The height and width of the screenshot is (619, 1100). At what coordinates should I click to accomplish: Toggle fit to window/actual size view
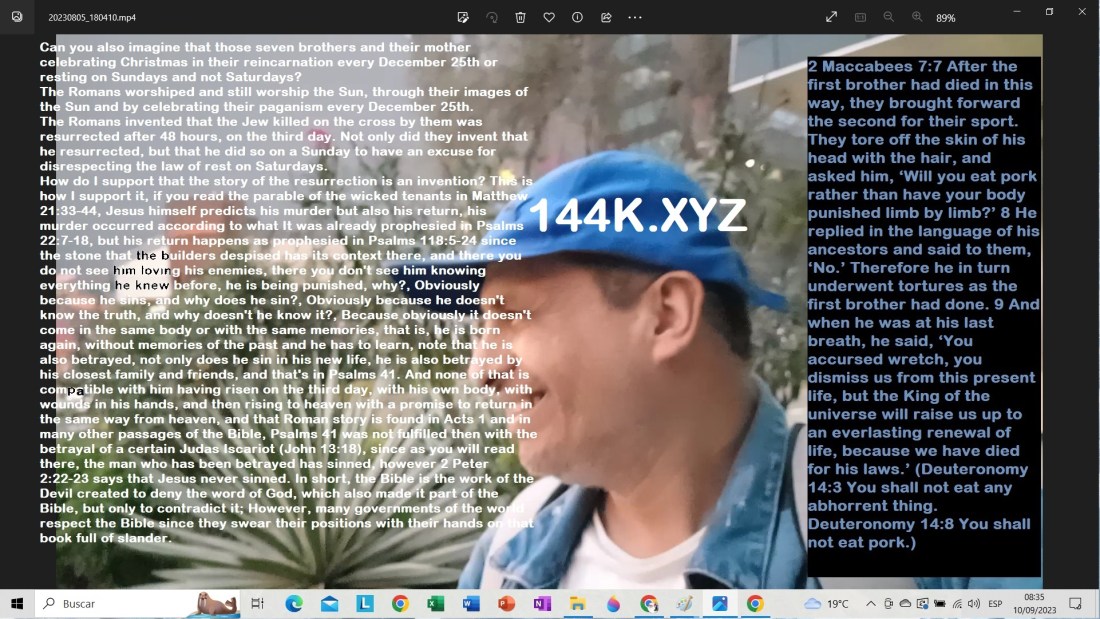tap(860, 17)
